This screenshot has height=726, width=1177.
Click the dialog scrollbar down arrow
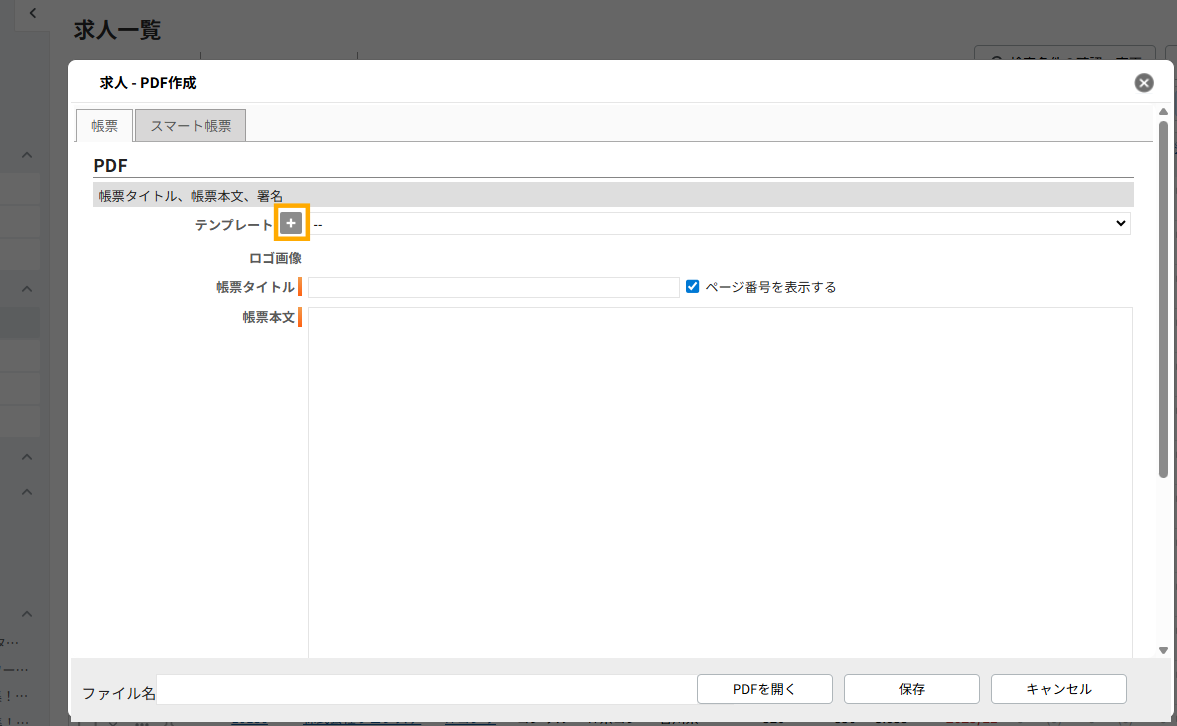tap(1163, 650)
